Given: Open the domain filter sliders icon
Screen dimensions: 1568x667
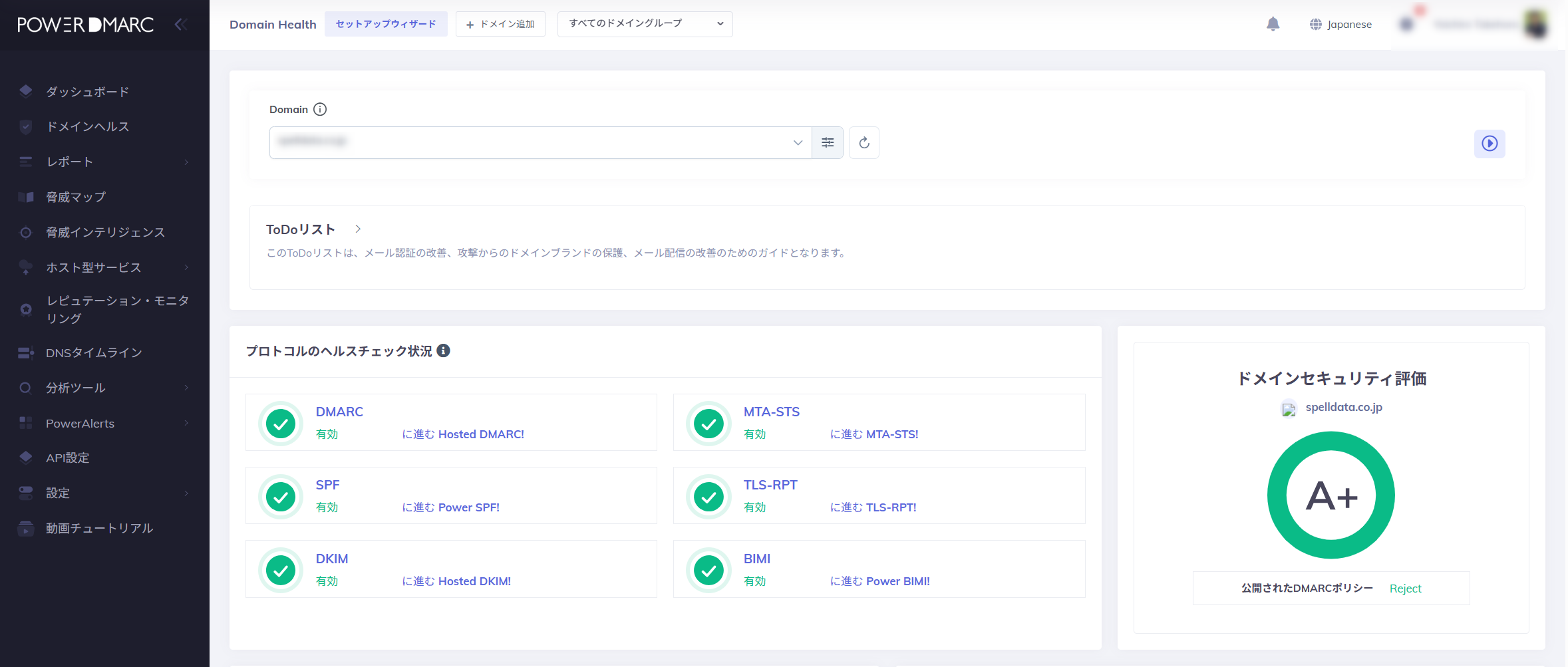Looking at the screenshot, I should click(x=827, y=142).
